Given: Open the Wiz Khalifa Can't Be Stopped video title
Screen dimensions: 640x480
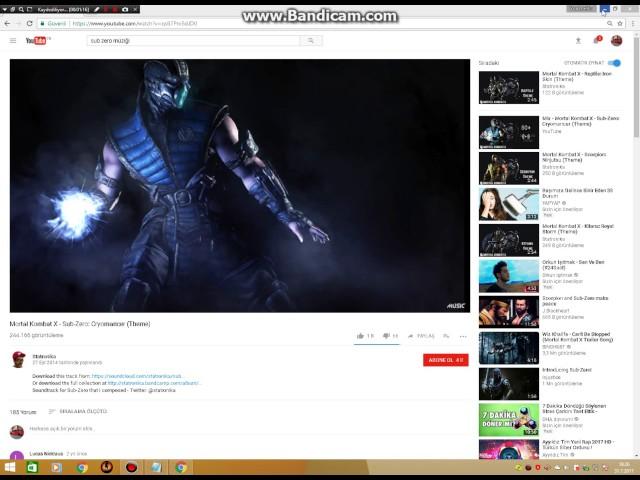Looking at the screenshot, I should [x=577, y=337].
